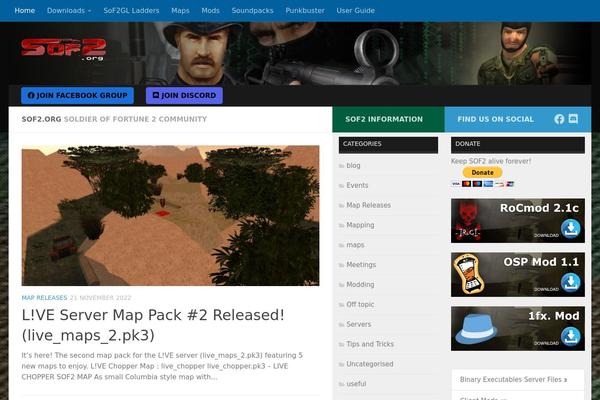Click the article excerpt starting It's here!
The image size is (600, 400).
pyautogui.click(x=162, y=366)
